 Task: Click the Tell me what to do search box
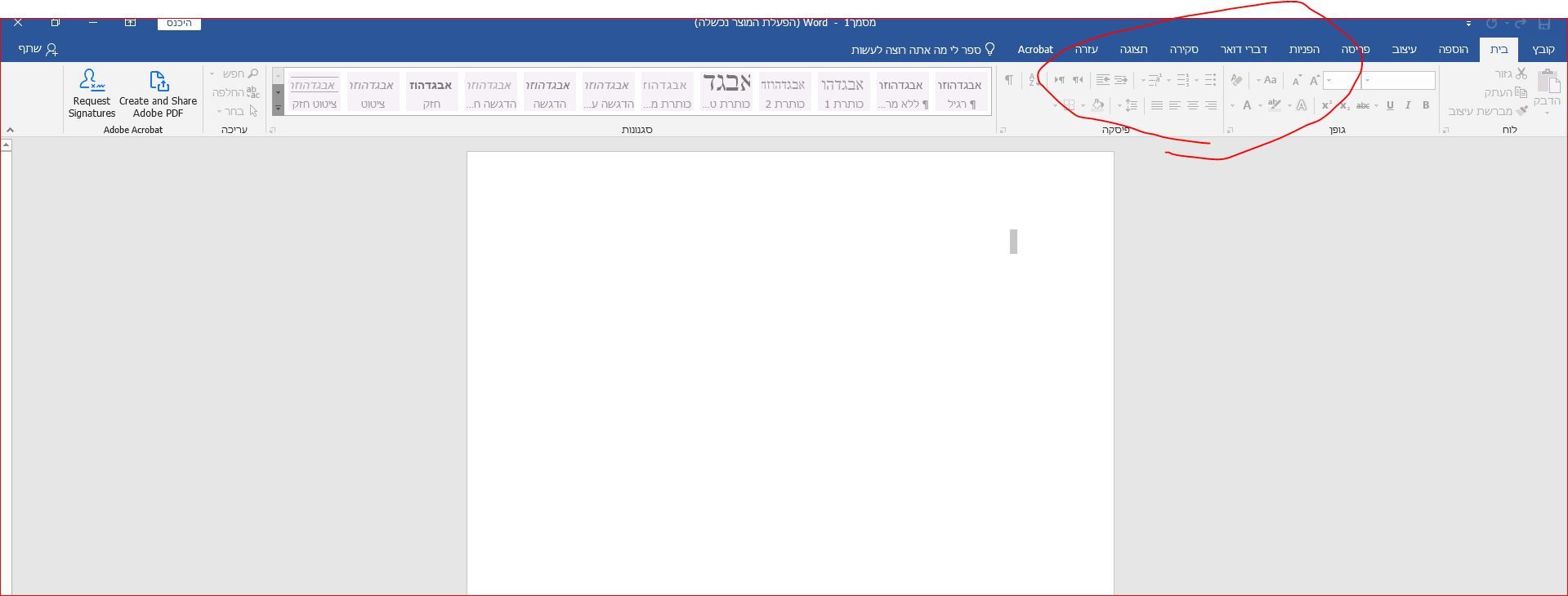[x=922, y=50]
